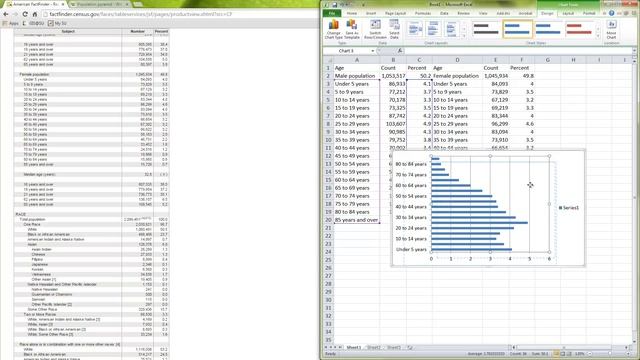Open the Name Box dropdown arrow

(373, 51)
